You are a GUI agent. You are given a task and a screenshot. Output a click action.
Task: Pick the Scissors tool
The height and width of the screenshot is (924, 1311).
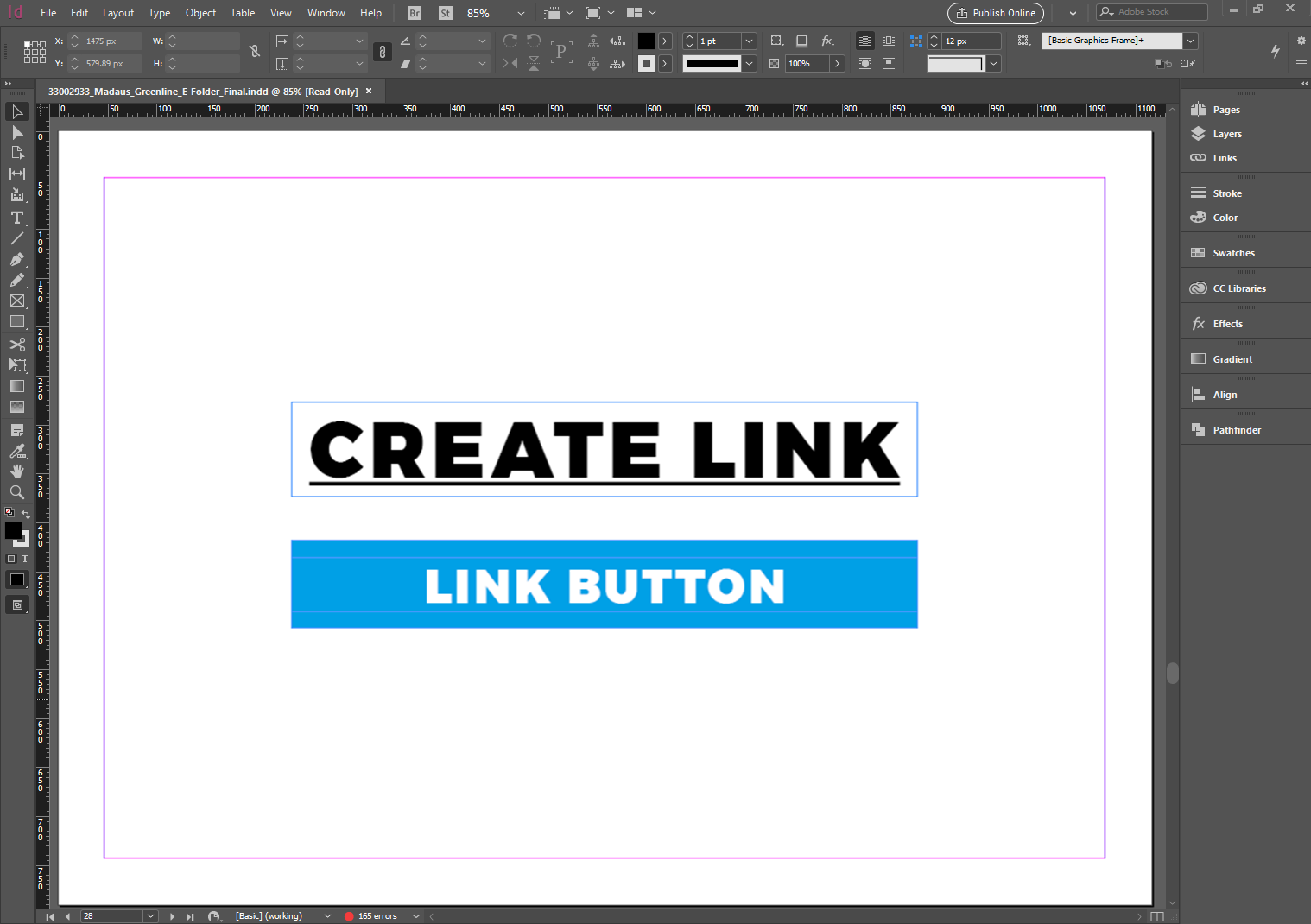click(16, 345)
